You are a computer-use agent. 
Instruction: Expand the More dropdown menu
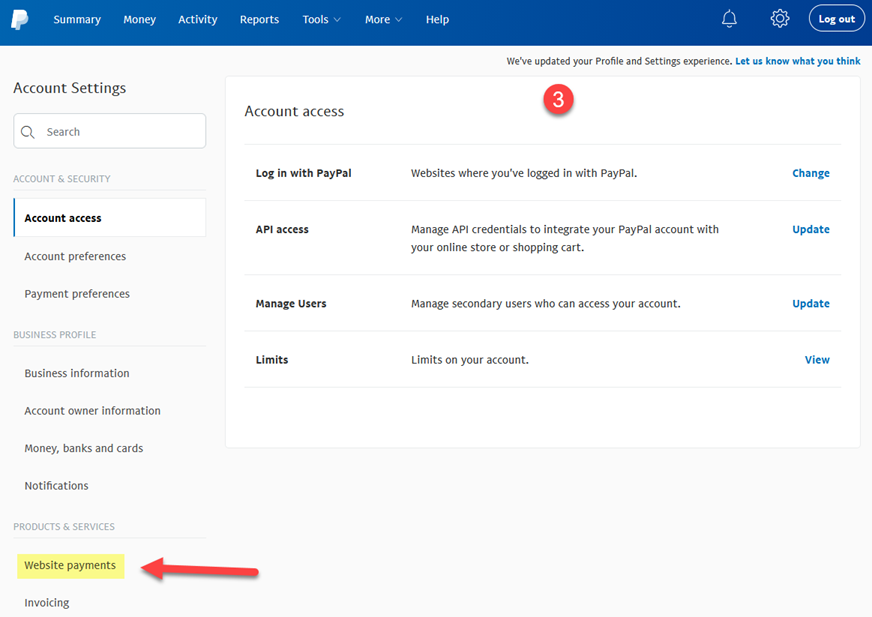pyautogui.click(x=383, y=19)
